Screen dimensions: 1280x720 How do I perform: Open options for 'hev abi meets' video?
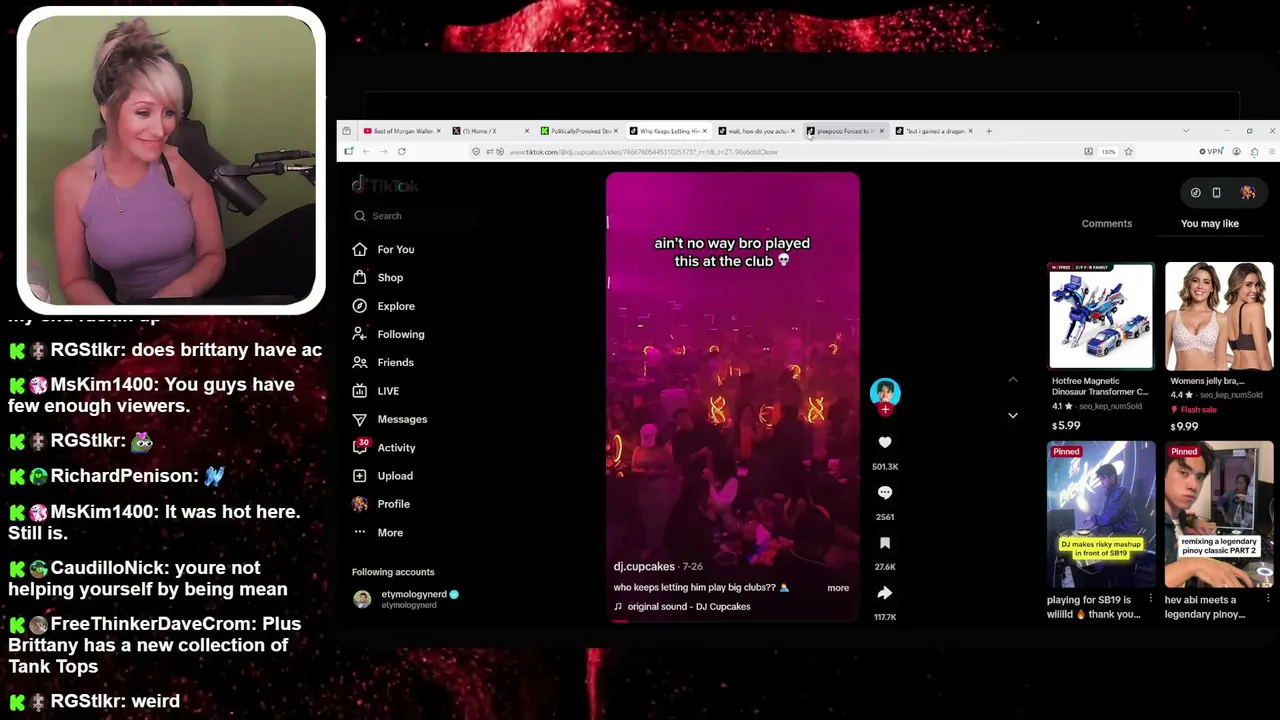[x=1267, y=600]
